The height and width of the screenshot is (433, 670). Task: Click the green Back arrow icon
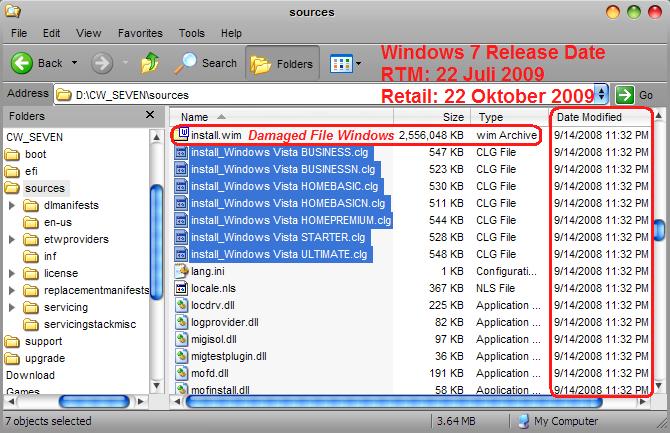(21, 63)
